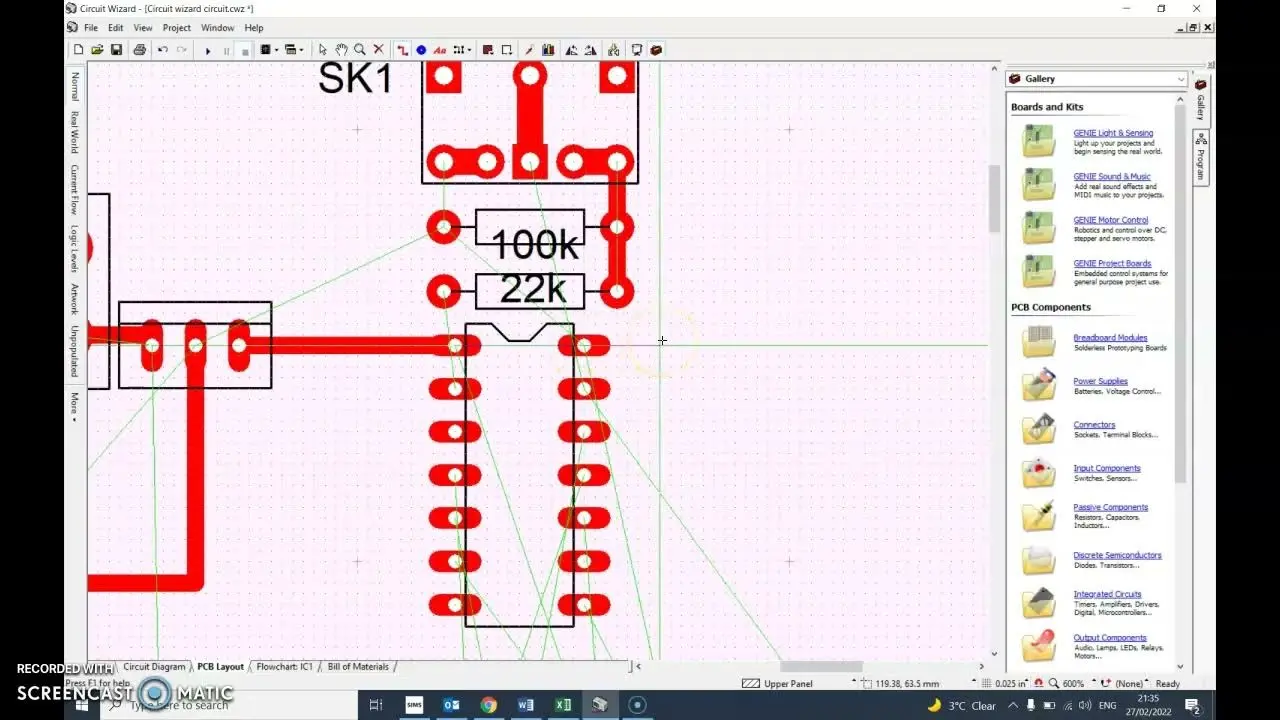Open the Integrated Circuits link
Screen dimensions: 1280x720
(1107, 594)
